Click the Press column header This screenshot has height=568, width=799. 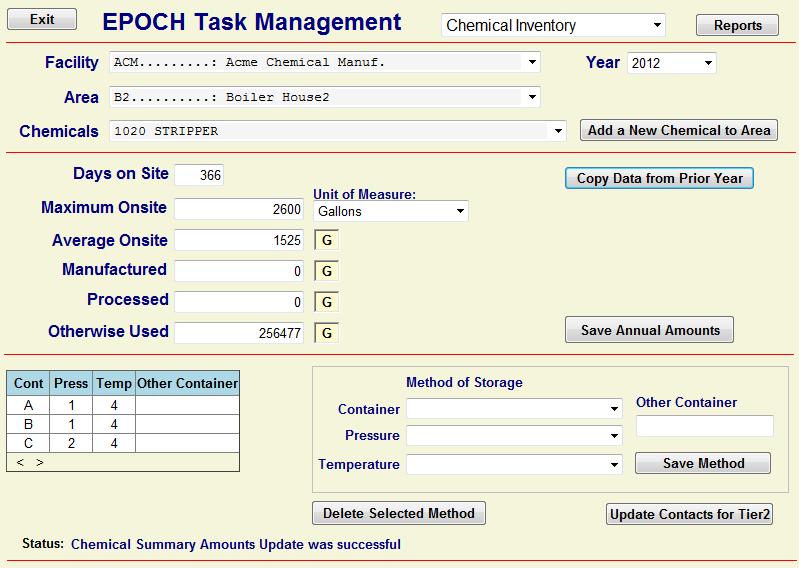tap(71, 383)
